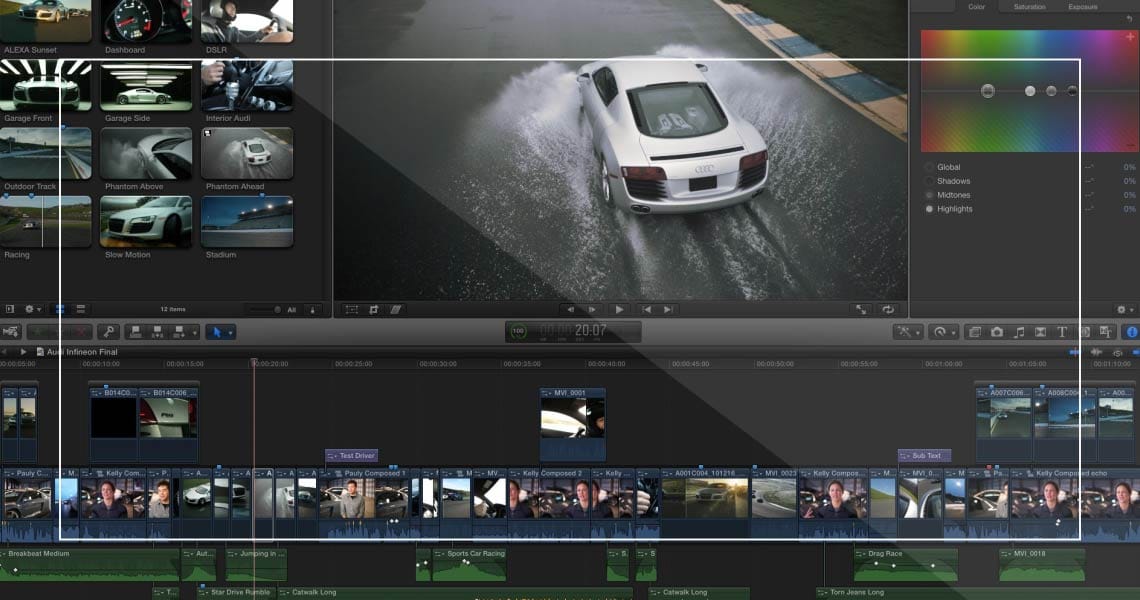Click the import media camera icon
This screenshot has height=600, width=1140.
(x=12, y=332)
